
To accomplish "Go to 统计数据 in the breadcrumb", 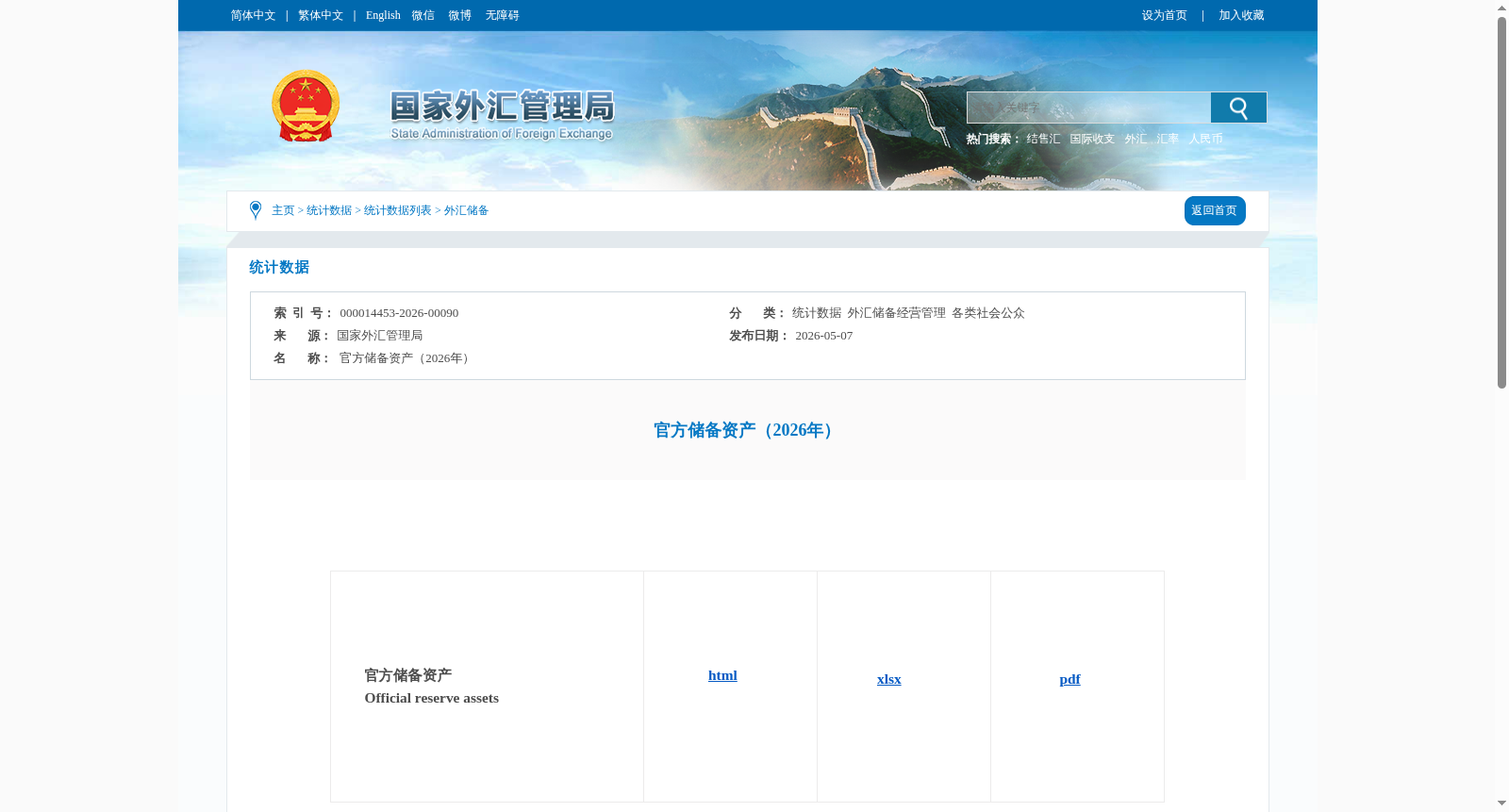I will (x=329, y=210).
